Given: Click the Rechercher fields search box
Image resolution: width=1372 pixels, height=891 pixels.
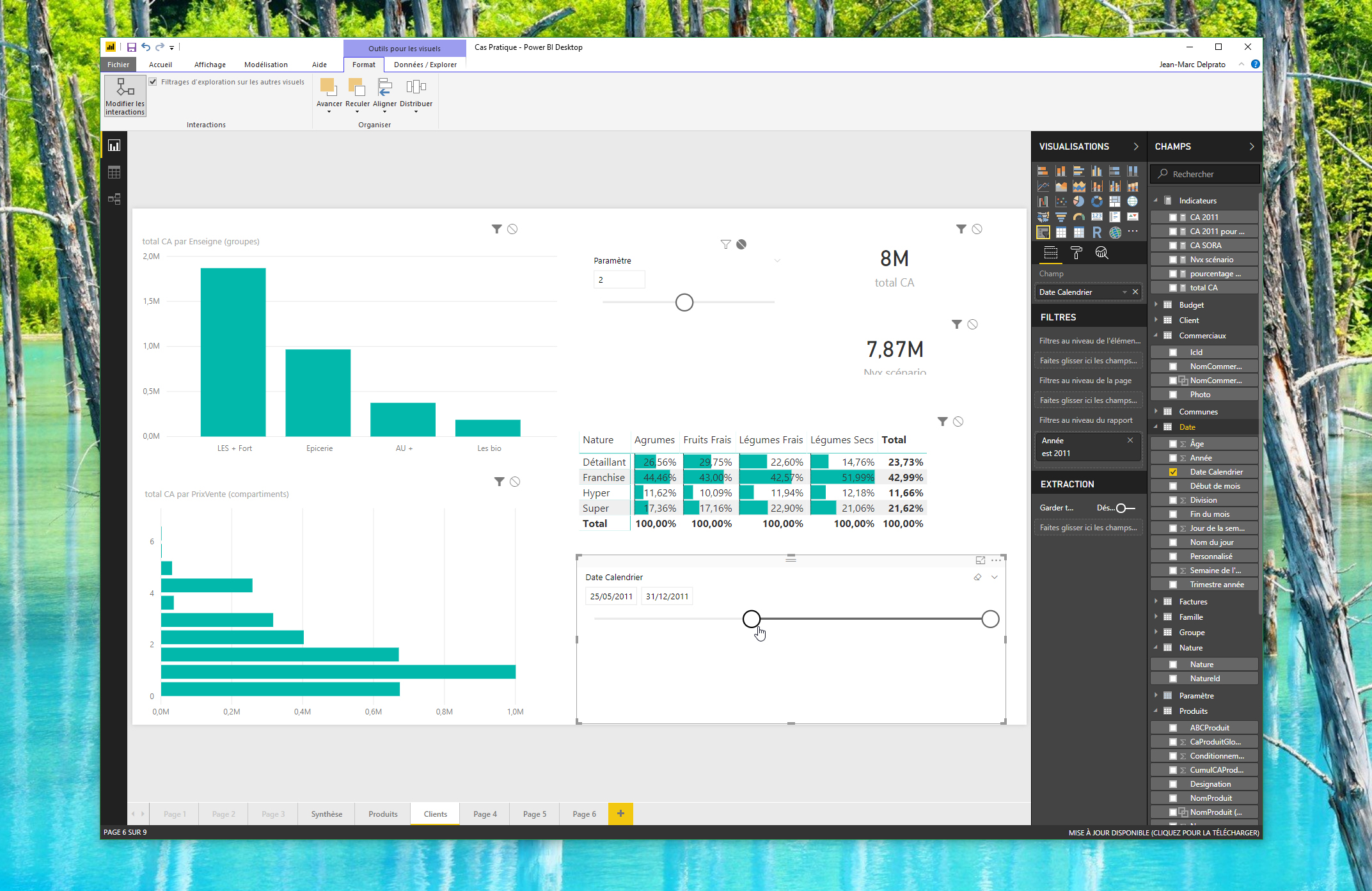Looking at the screenshot, I should 1205,174.
